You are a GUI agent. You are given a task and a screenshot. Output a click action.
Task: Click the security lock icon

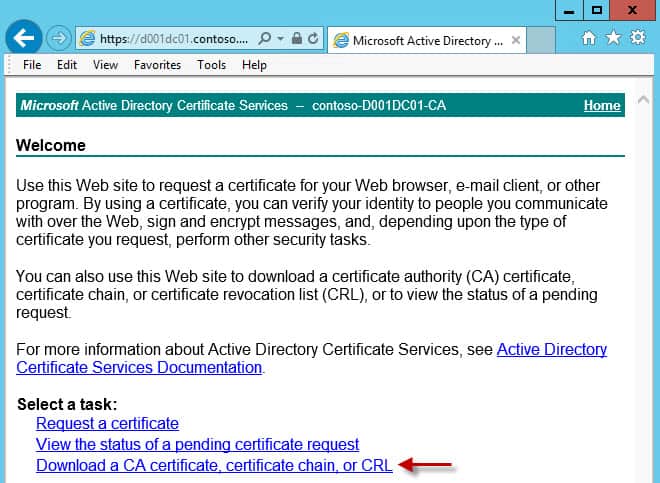[297, 38]
